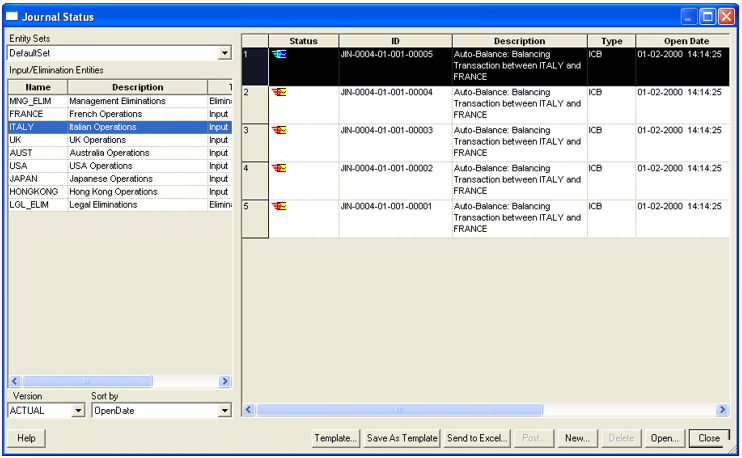
Task: Click the Type column header
Action: click(x=611, y=41)
